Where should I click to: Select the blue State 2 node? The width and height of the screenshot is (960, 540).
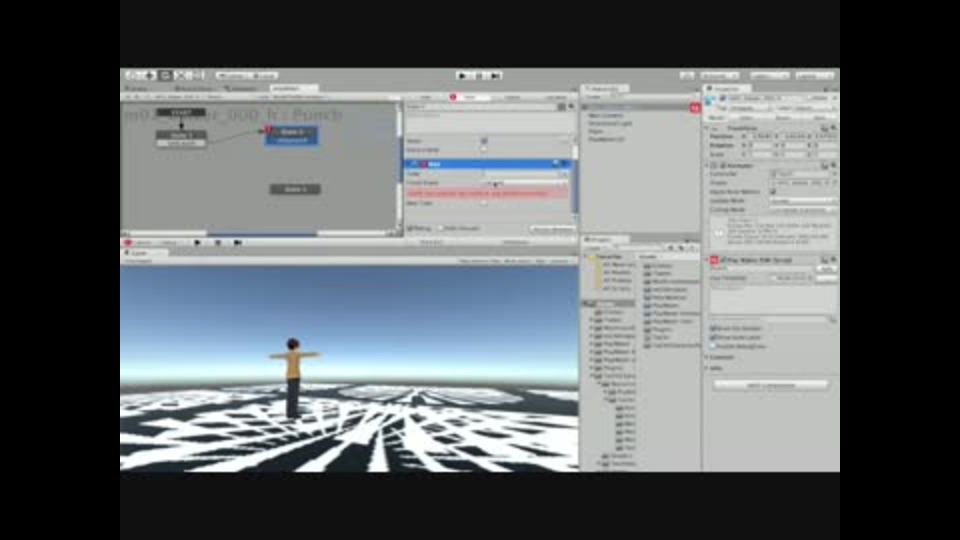(x=291, y=136)
